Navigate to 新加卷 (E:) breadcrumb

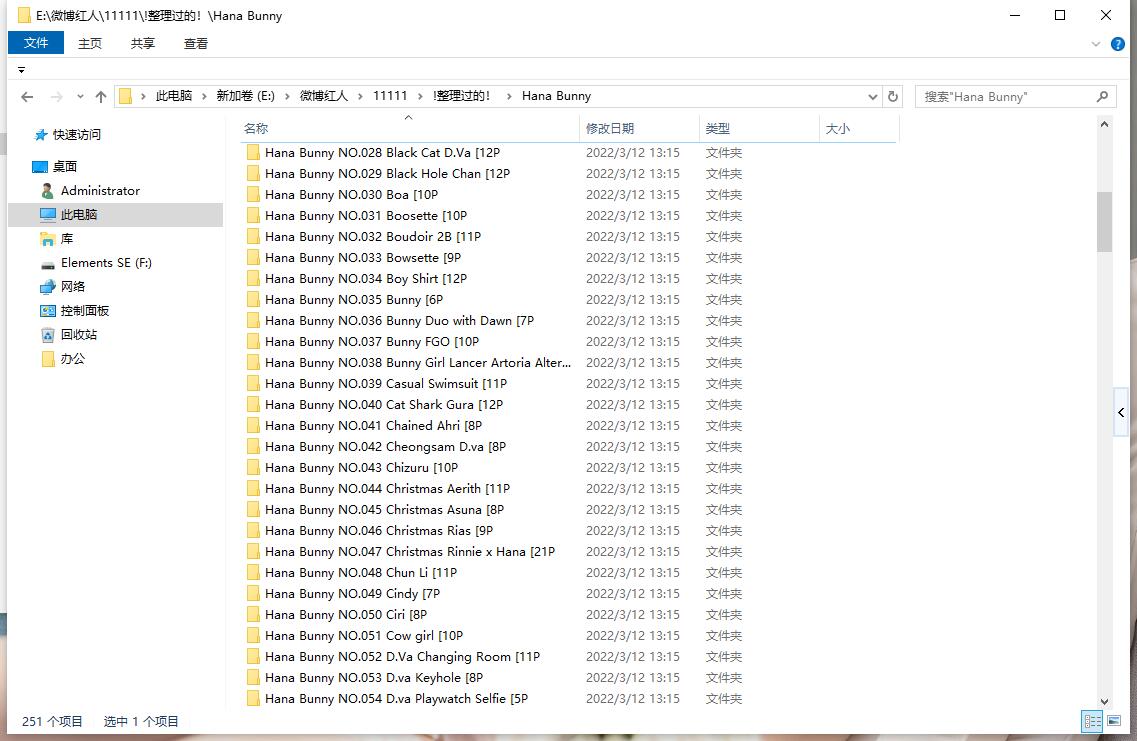tap(246, 96)
